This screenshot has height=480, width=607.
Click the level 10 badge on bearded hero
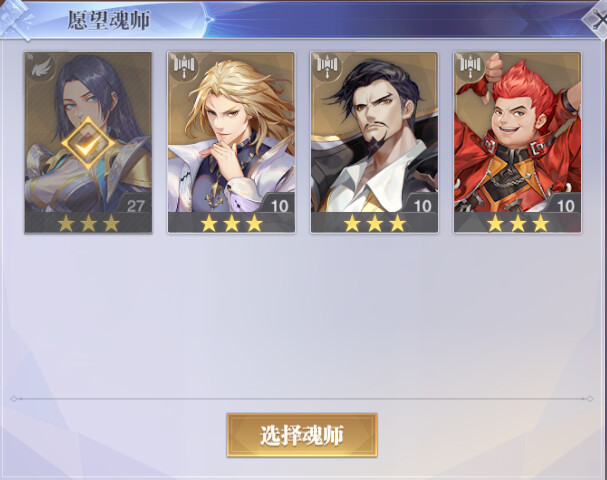click(x=422, y=205)
